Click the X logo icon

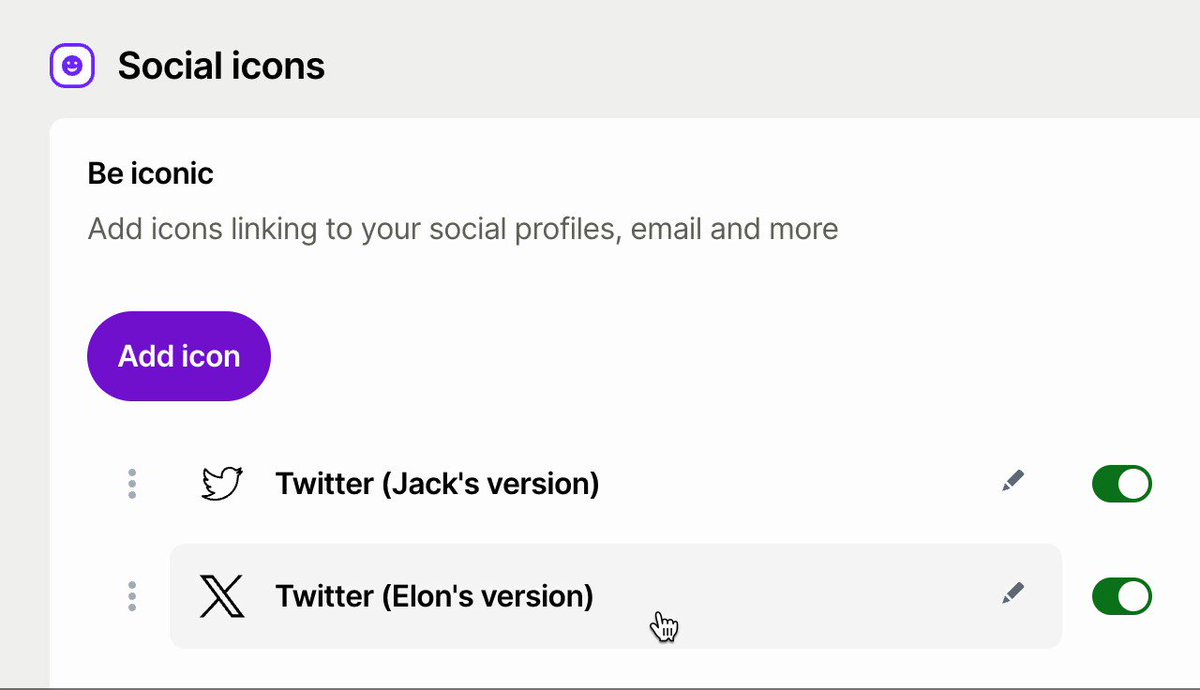pos(221,596)
